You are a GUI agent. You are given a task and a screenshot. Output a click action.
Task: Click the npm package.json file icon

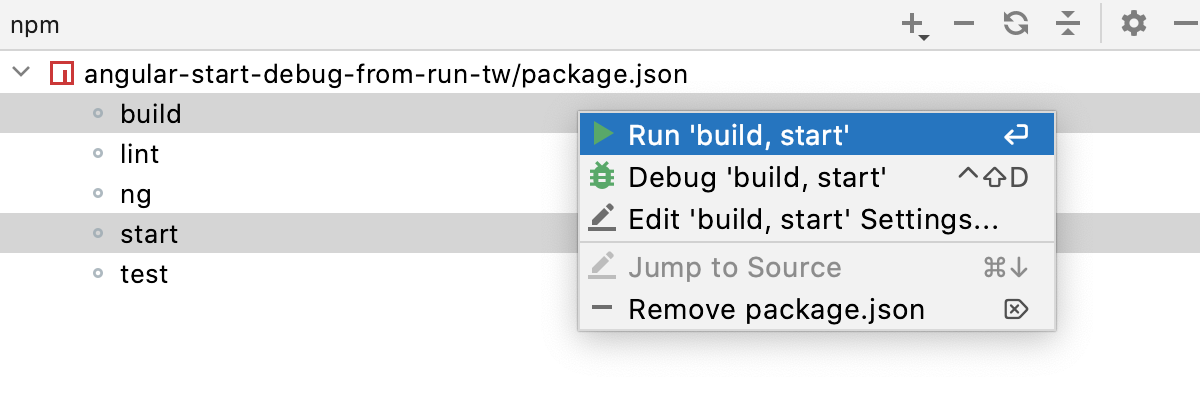61,74
